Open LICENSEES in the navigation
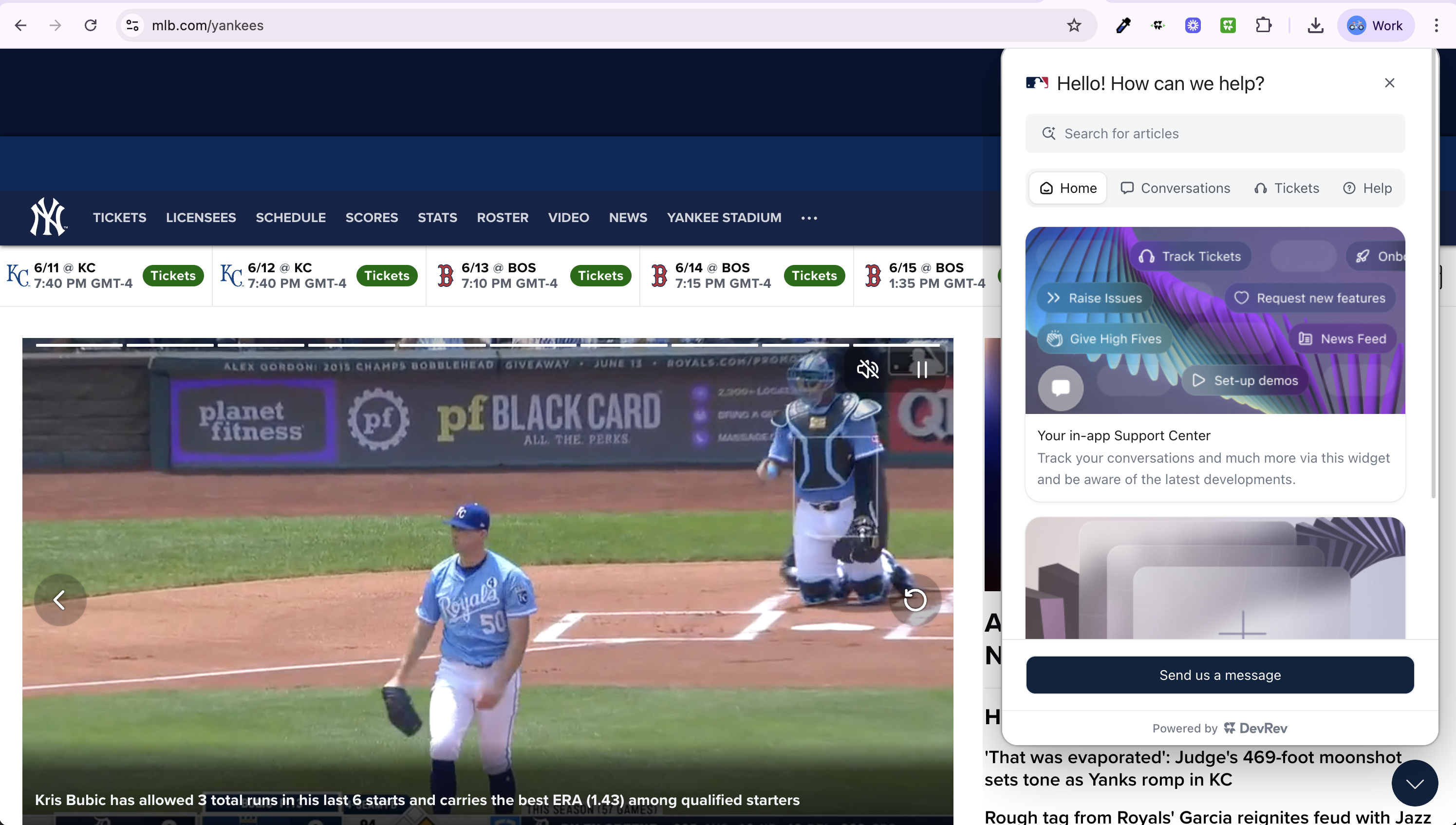The image size is (1456, 825). (x=201, y=218)
